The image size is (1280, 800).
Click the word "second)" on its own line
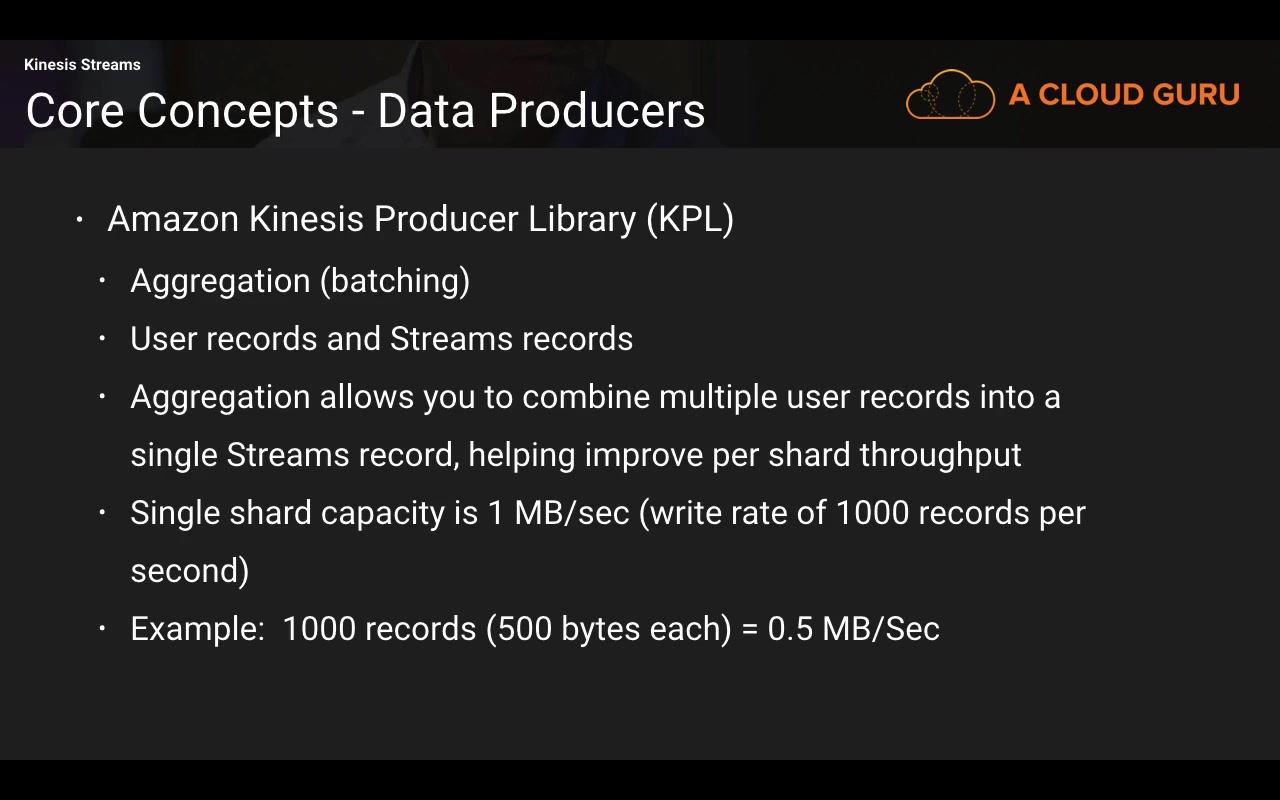point(189,571)
